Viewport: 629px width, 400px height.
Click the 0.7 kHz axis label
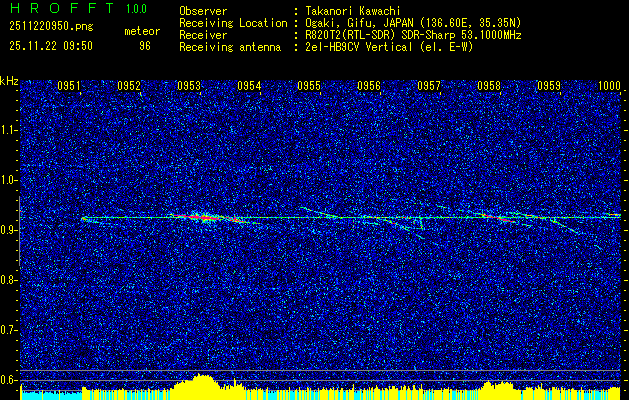tap(8, 330)
